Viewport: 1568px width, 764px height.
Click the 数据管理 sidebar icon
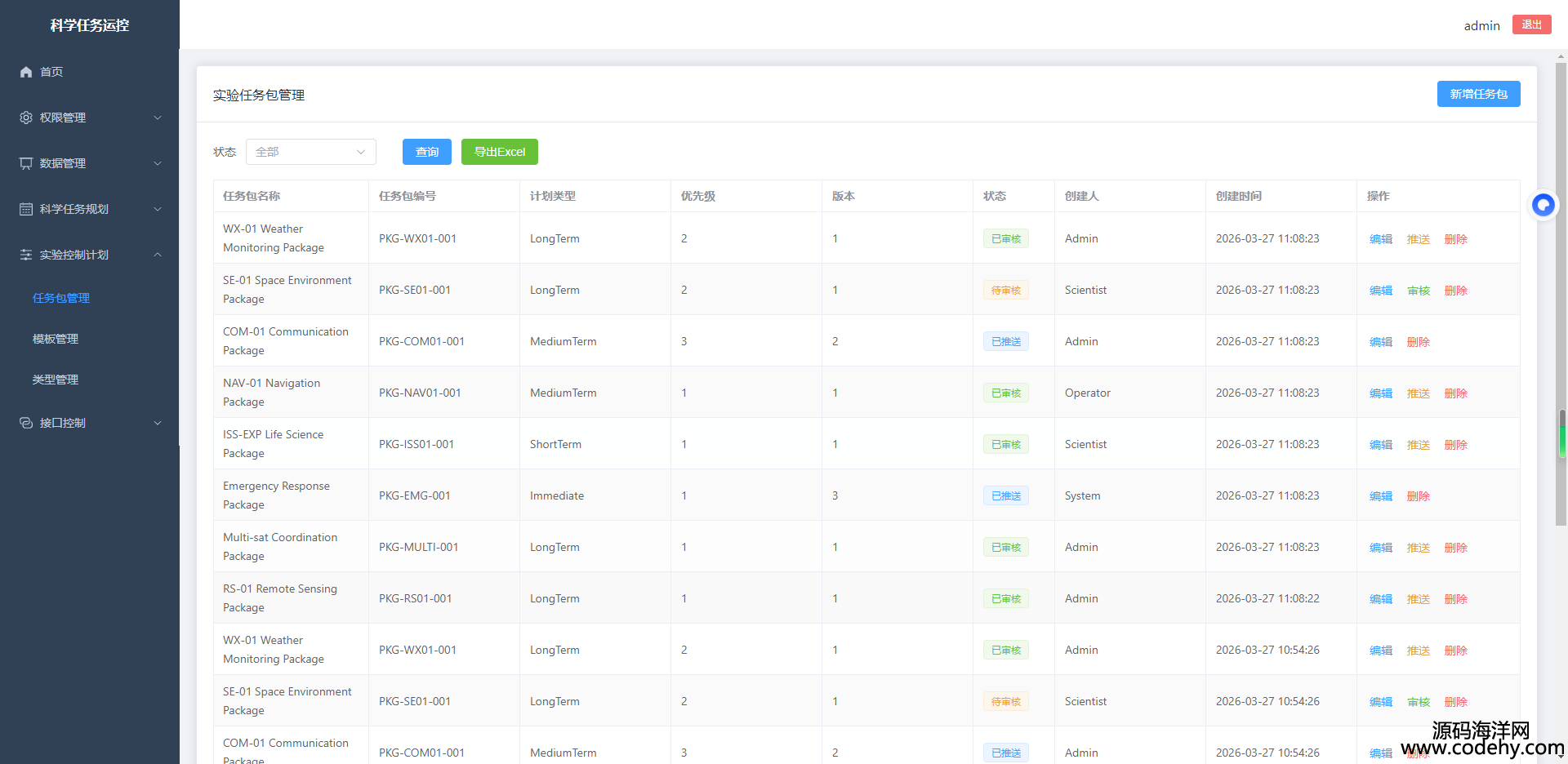coord(26,163)
